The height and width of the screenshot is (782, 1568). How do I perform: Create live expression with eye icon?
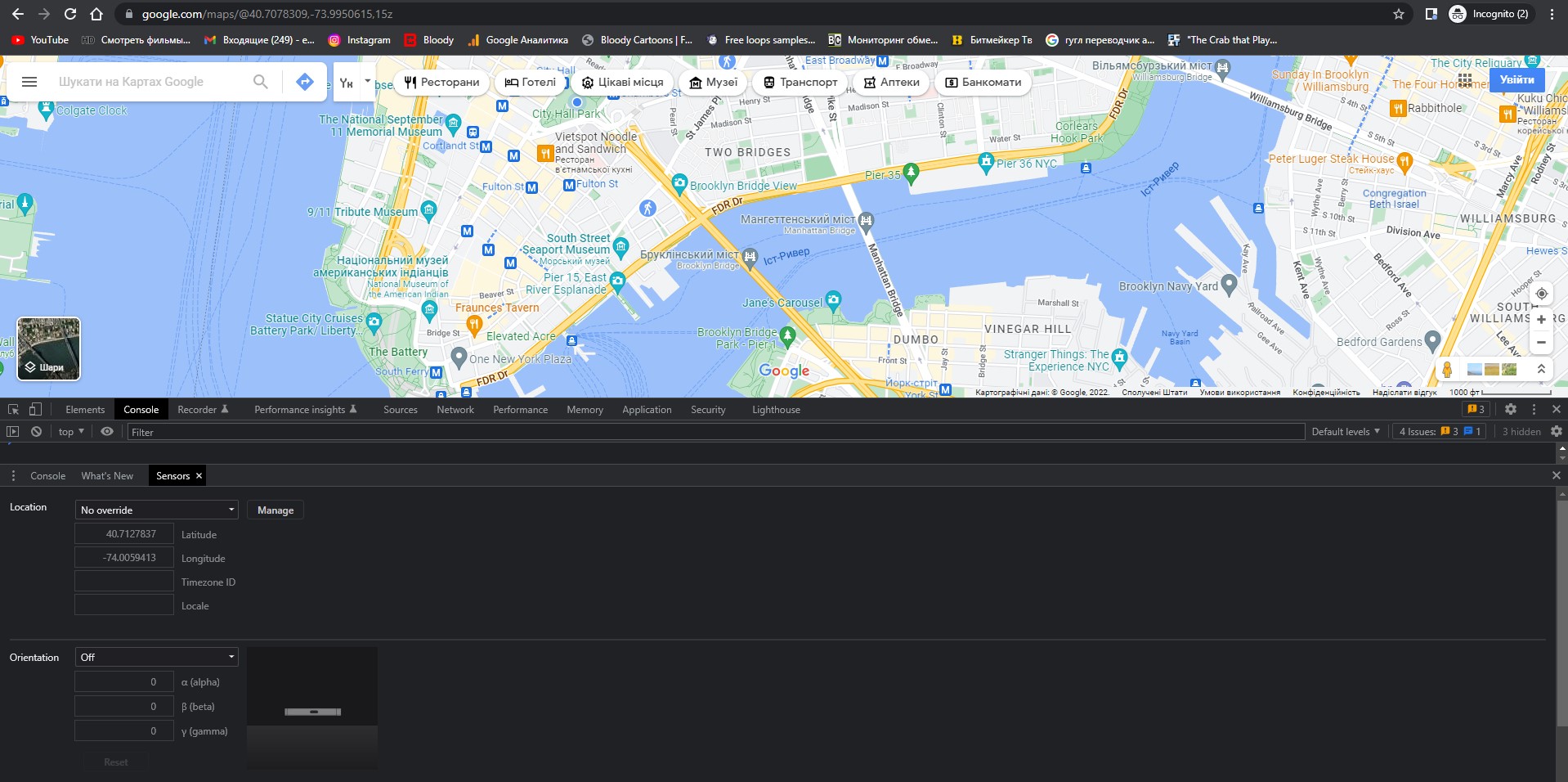tap(107, 432)
